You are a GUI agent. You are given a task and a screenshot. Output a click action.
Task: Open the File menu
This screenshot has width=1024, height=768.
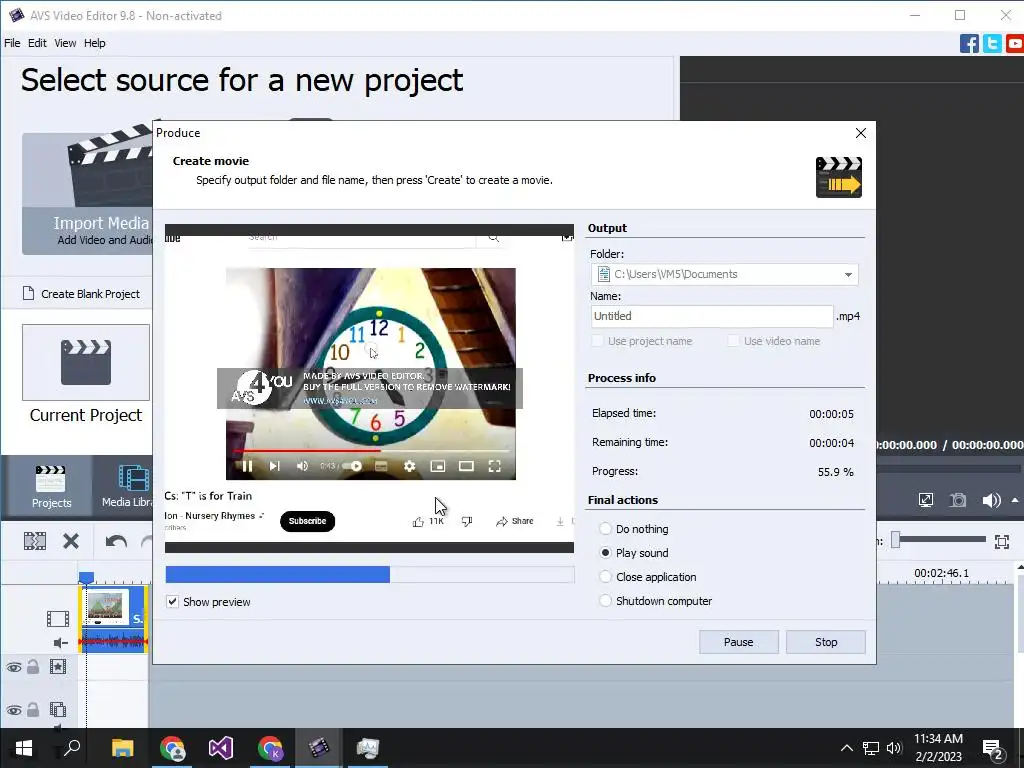(x=12, y=43)
